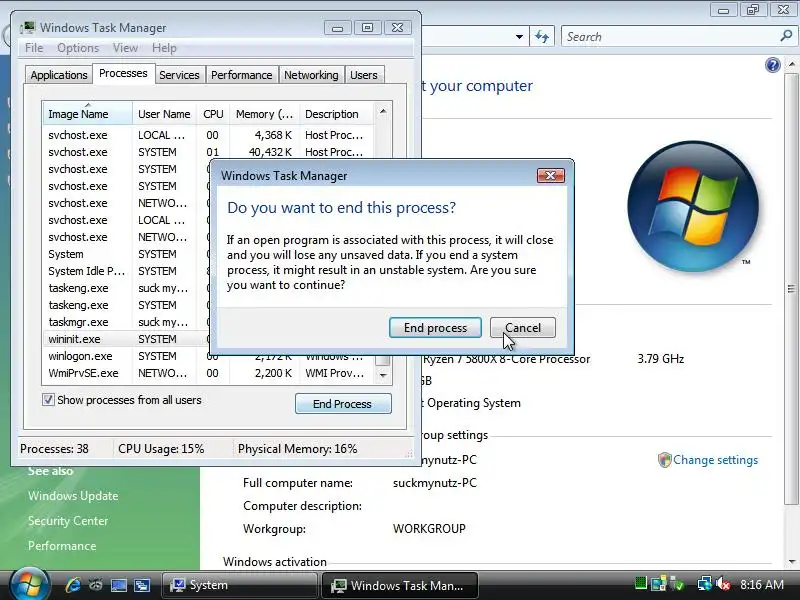The image size is (800, 600).
Task: Activate Windows Task Manager taskbar button
Action: pos(399,585)
